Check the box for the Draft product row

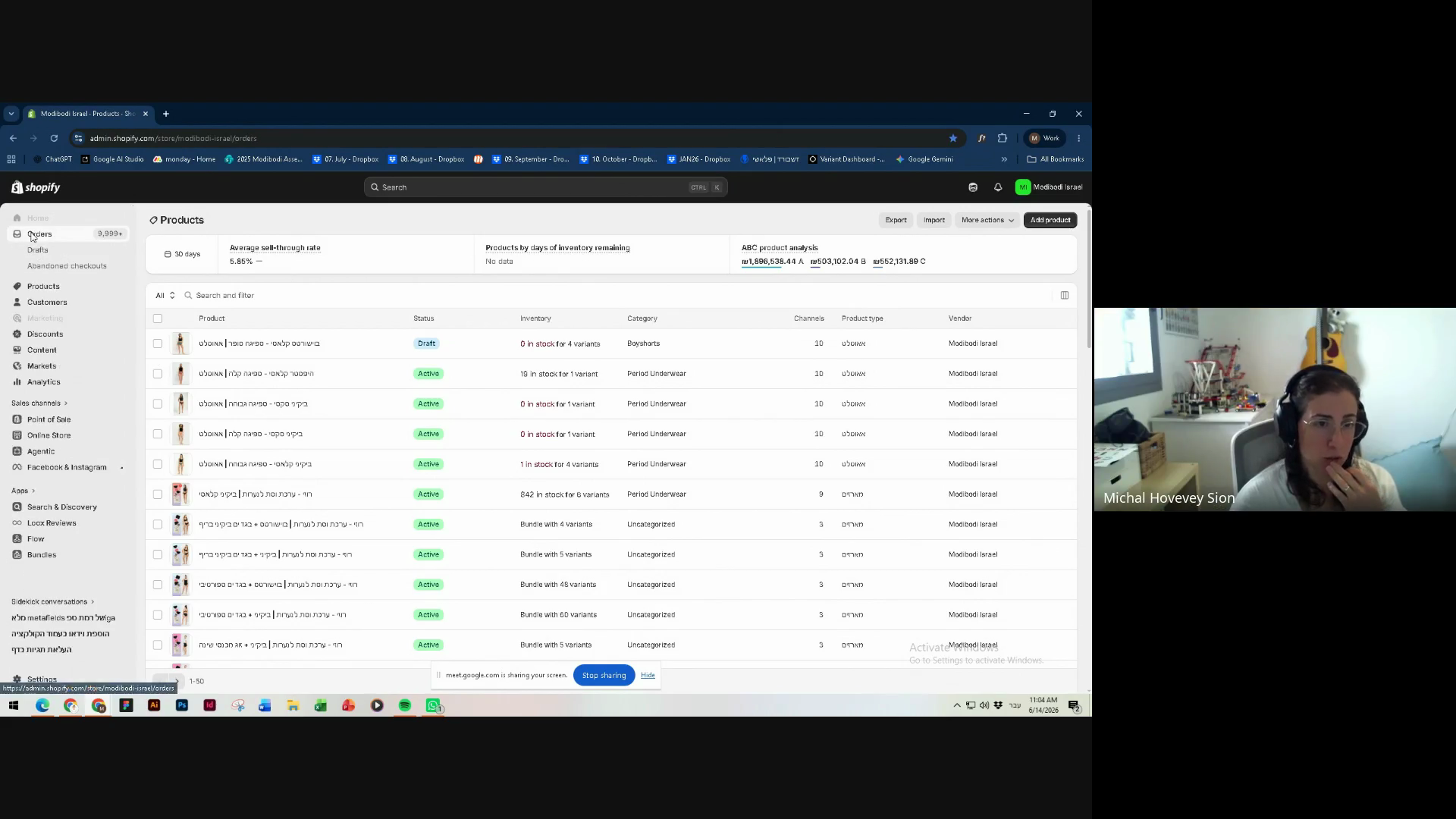pos(158,344)
